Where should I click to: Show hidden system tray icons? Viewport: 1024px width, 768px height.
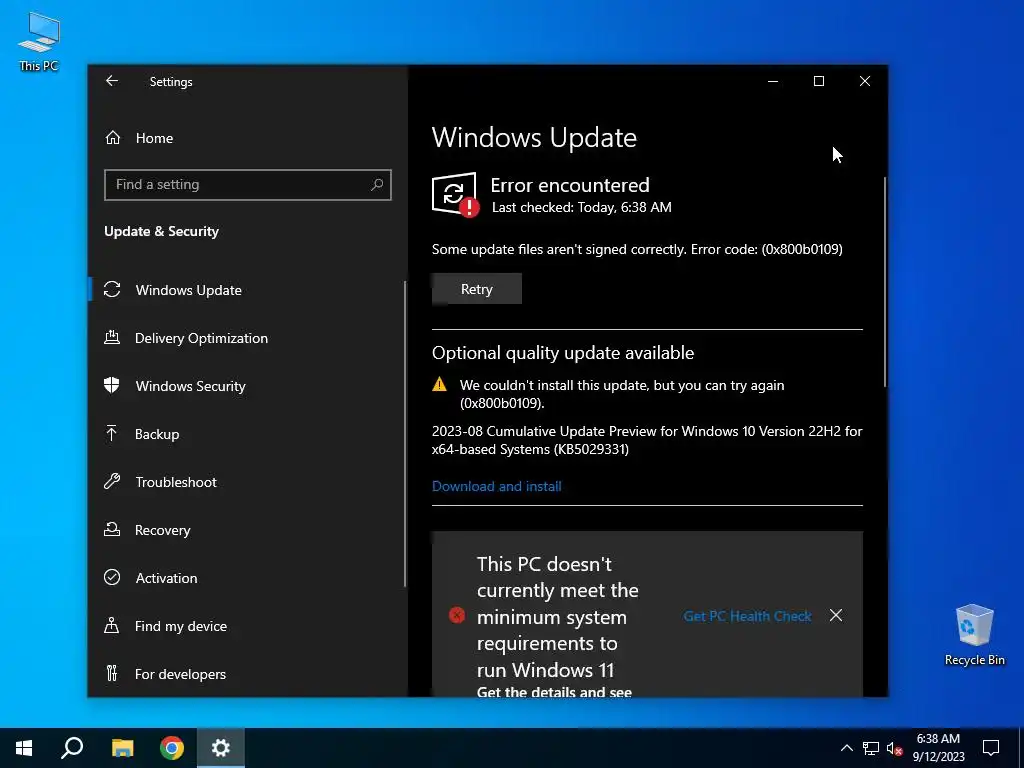click(846, 748)
